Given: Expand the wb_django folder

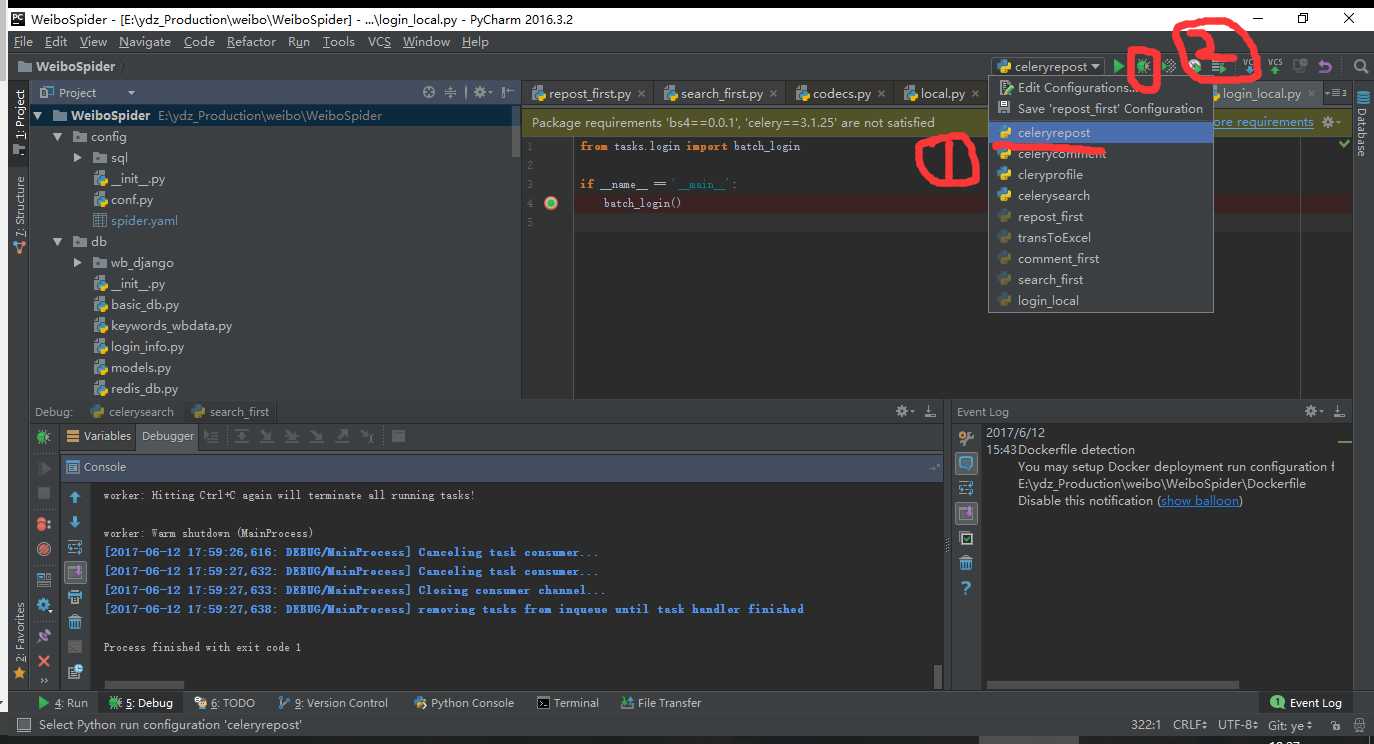Looking at the screenshot, I should (x=78, y=263).
